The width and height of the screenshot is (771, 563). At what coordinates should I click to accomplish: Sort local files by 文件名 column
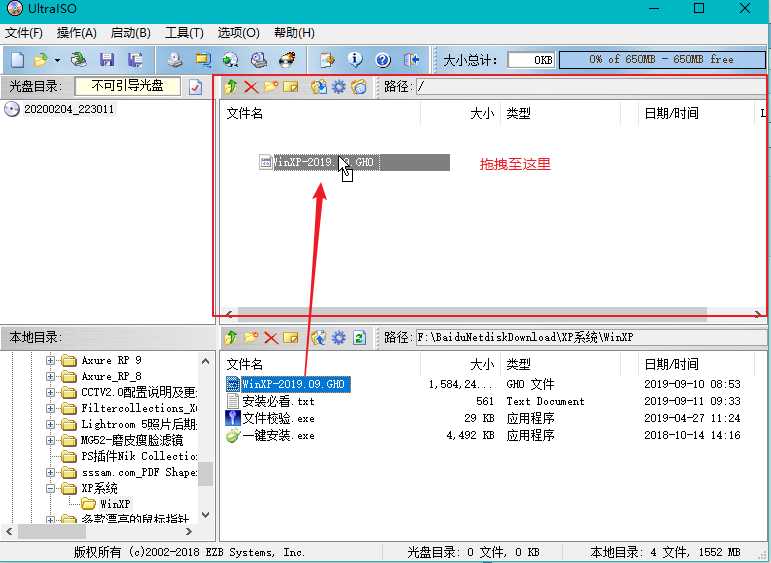point(321,364)
